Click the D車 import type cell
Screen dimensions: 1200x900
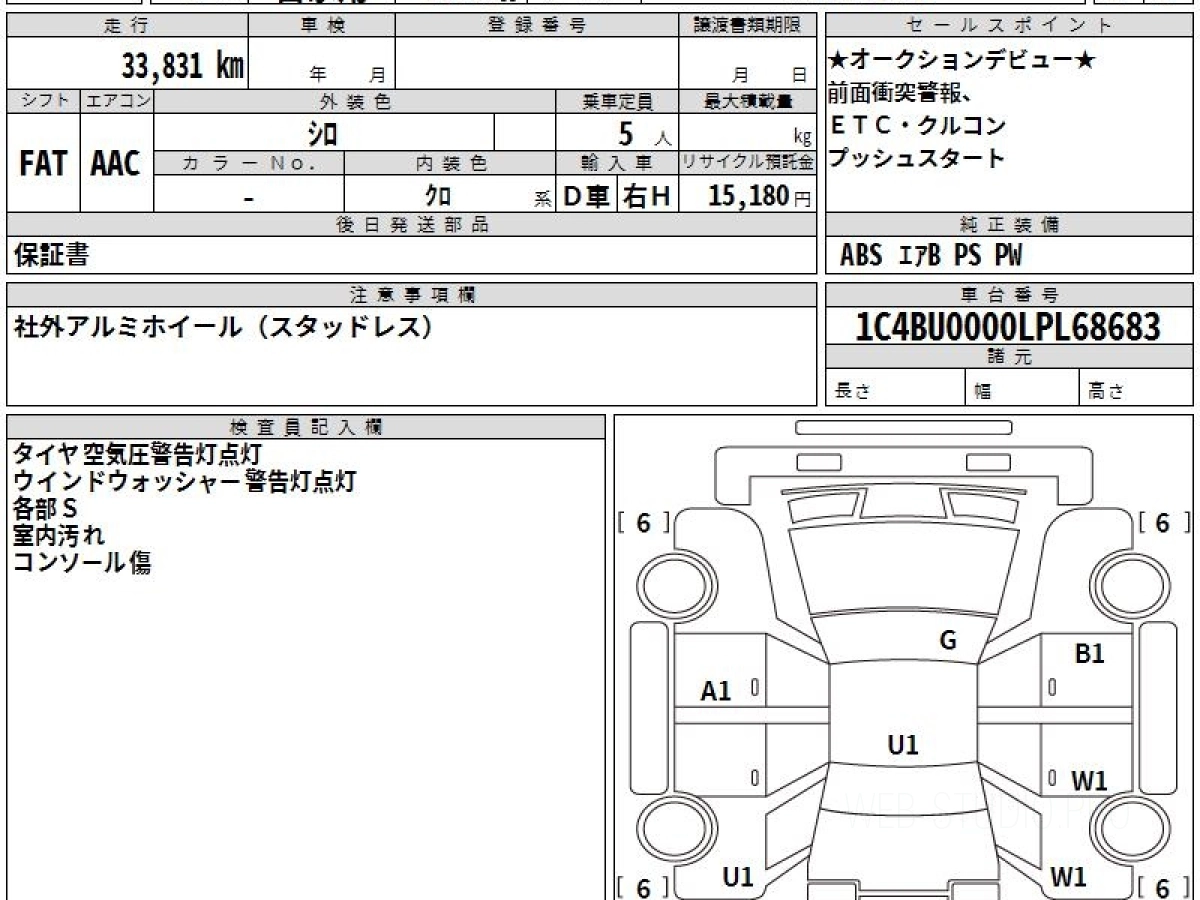tap(586, 196)
